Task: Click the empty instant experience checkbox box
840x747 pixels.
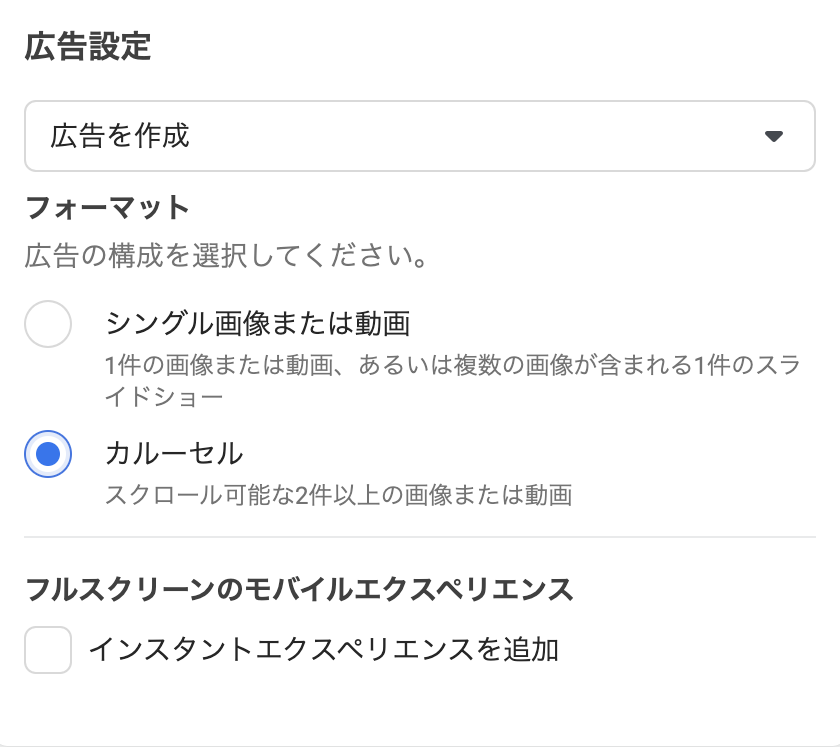Action: click(x=47, y=647)
